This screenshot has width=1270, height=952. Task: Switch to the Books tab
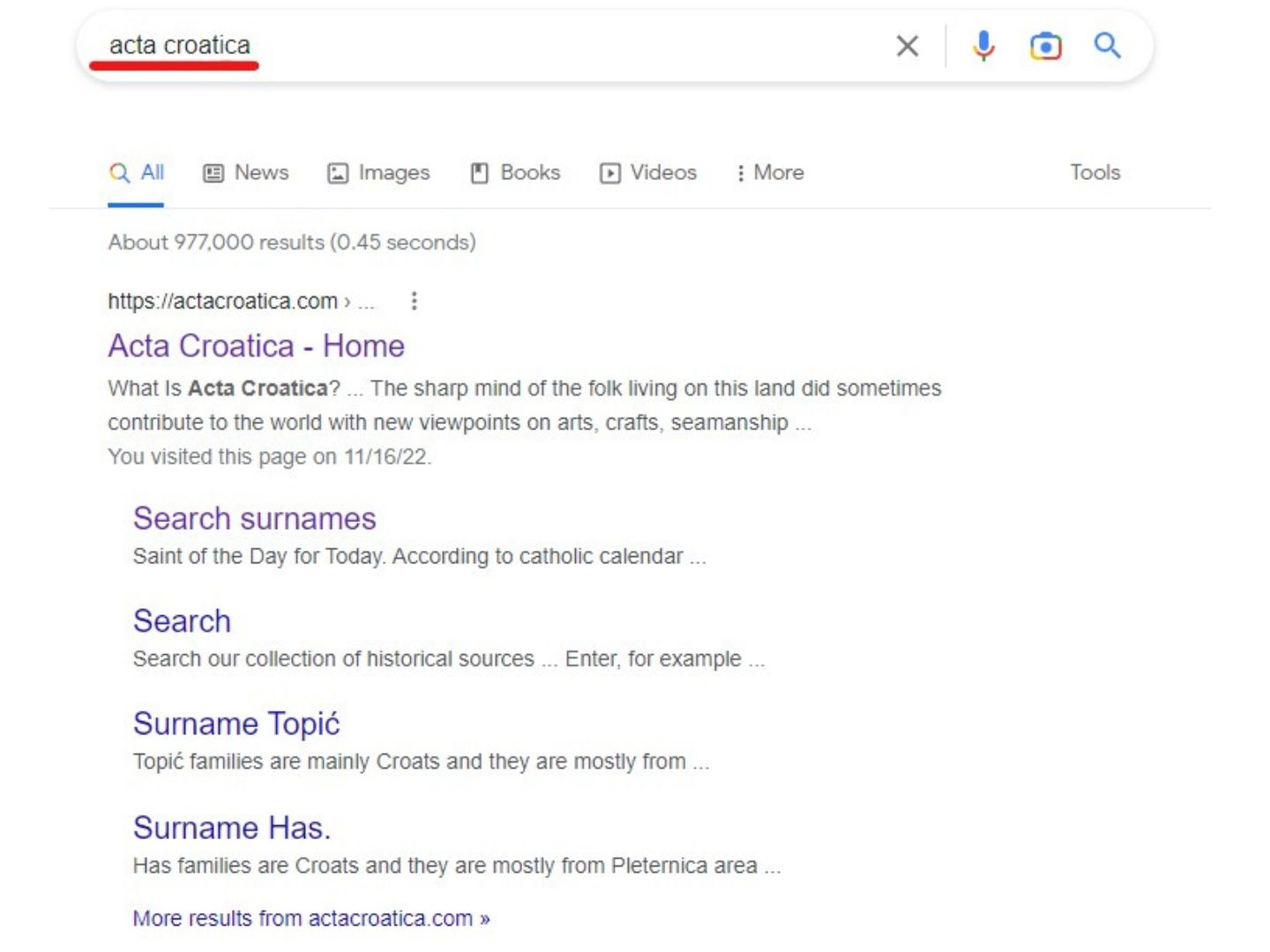tap(515, 173)
